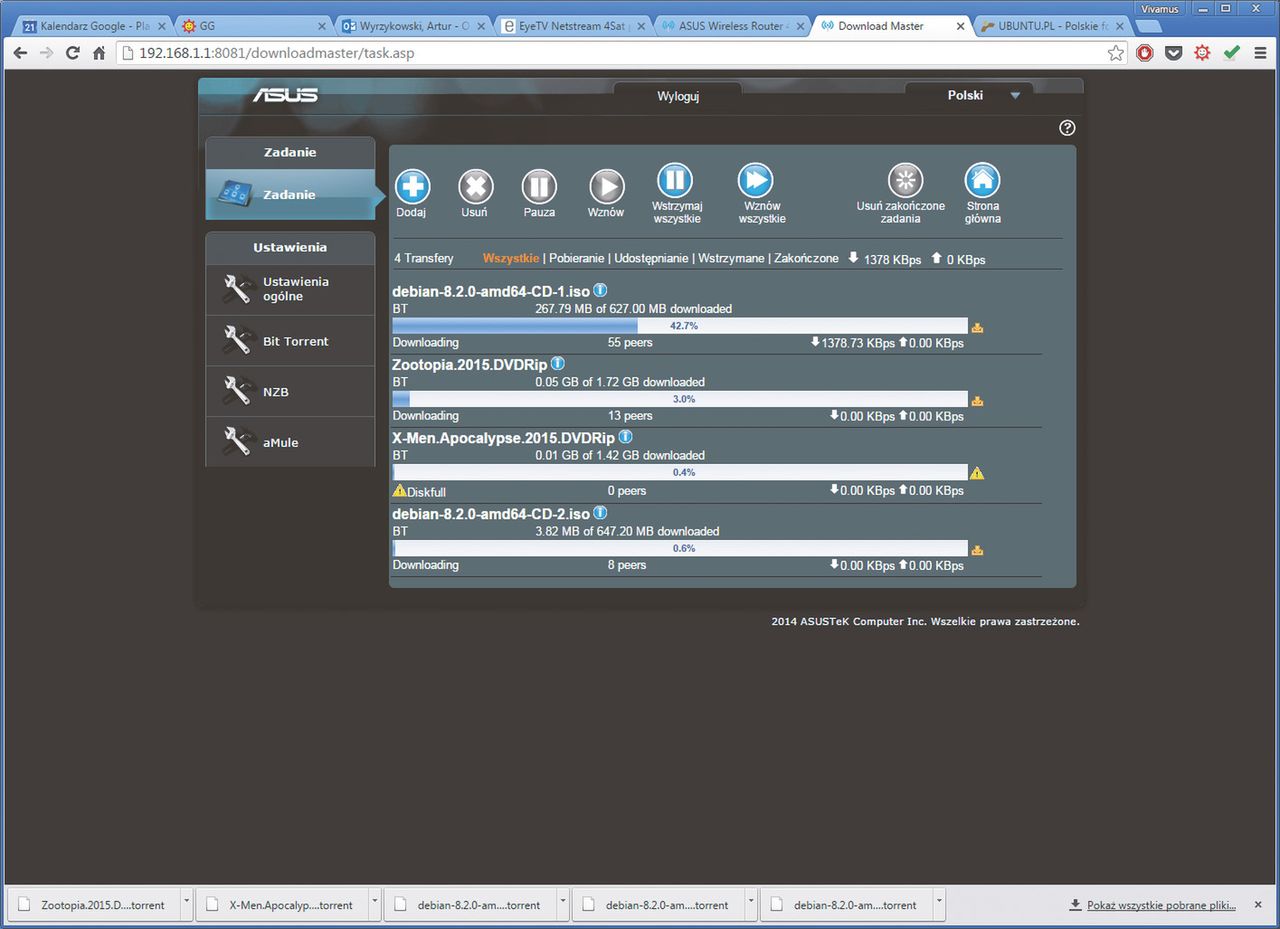Filter tasks by Wstrzymane
The image size is (1280, 929).
731,258
